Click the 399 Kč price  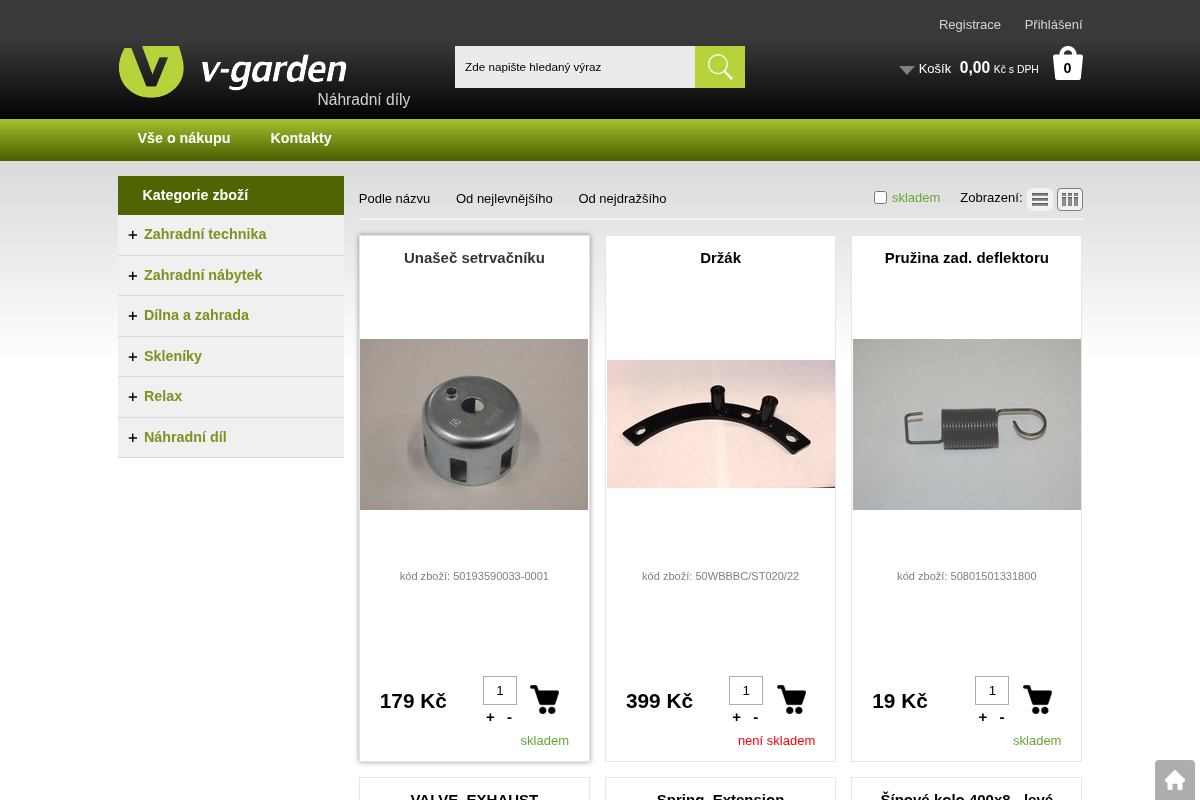(659, 701)
